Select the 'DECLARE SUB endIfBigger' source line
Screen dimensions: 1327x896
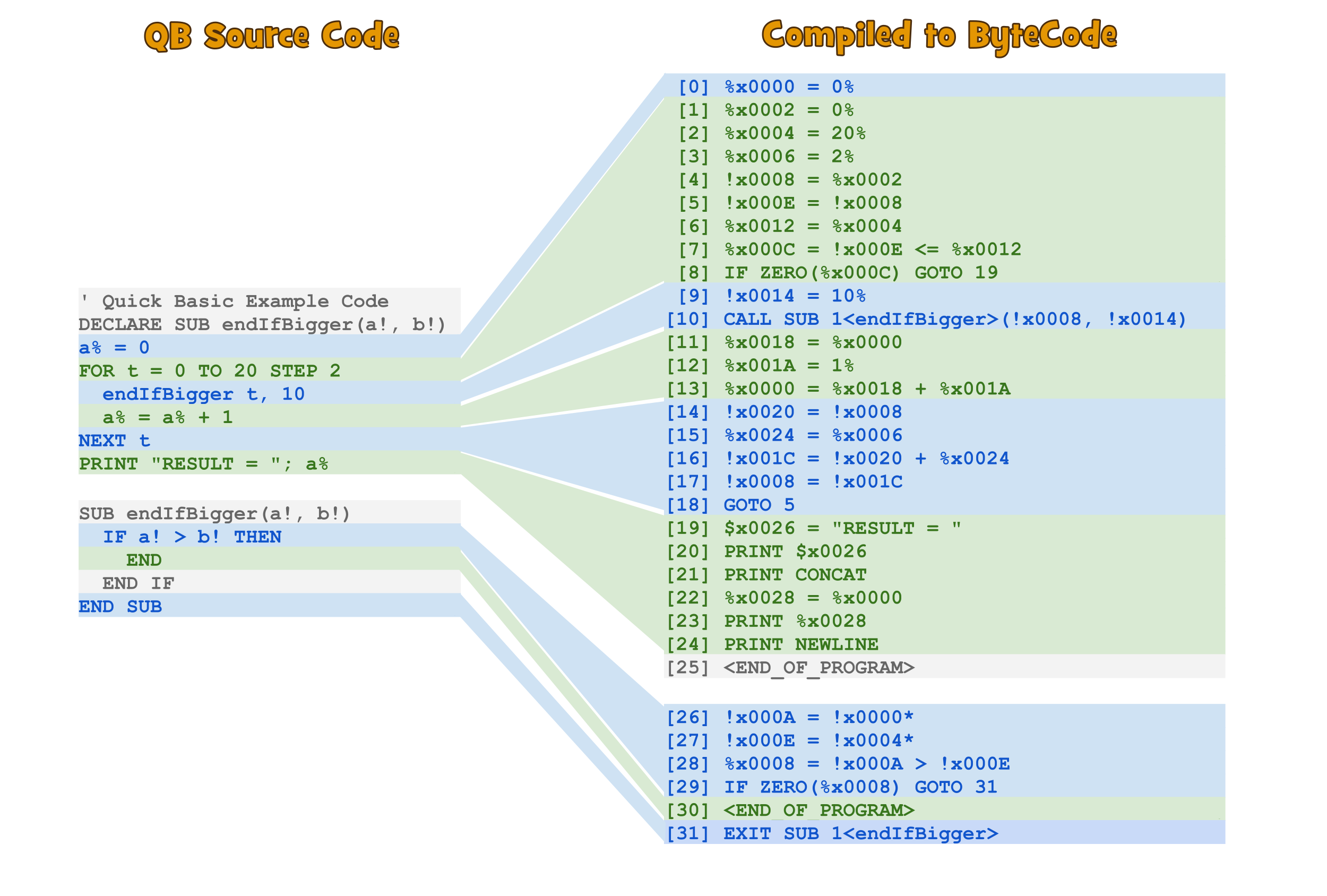[263, 324]
